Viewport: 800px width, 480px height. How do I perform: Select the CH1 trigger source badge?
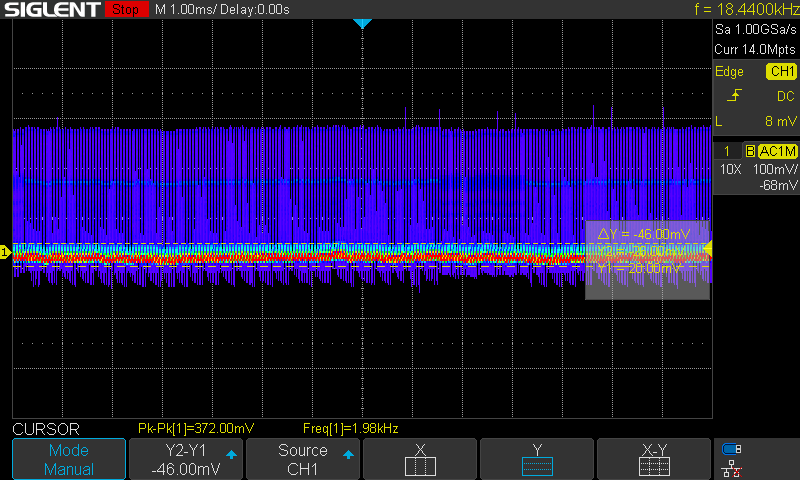(x=781, y=71)
